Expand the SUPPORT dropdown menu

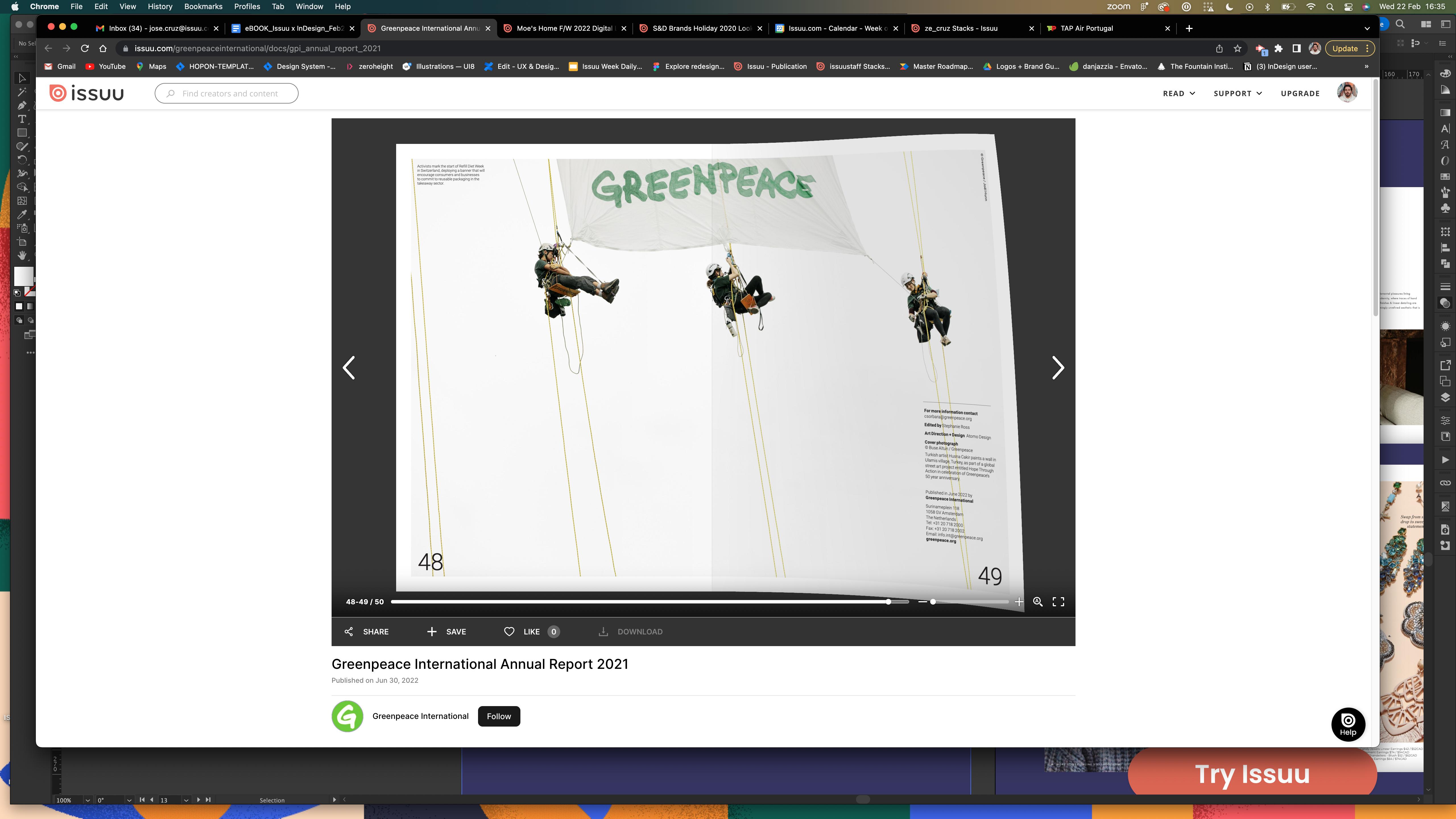tap(1237, 93)
